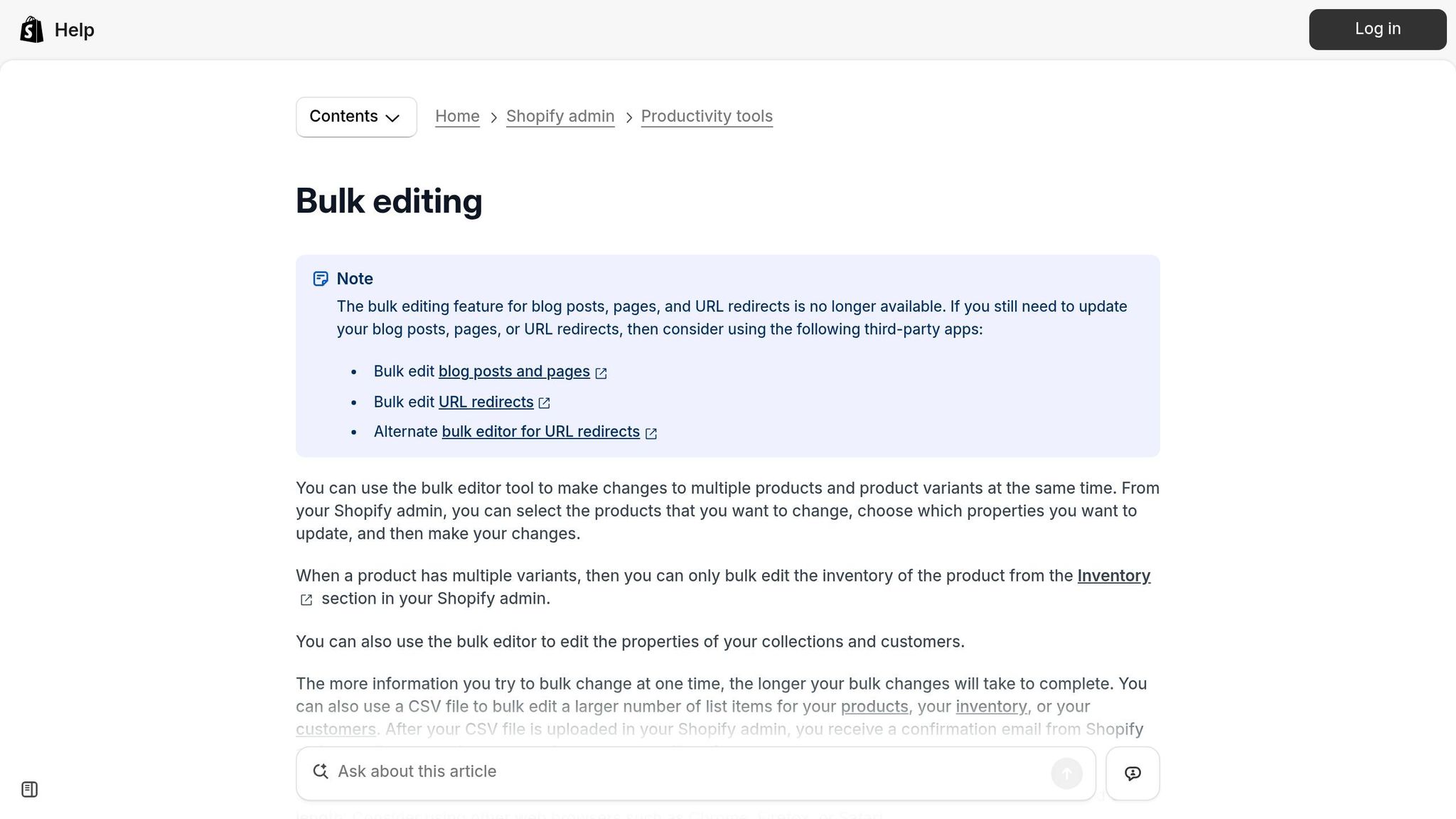Click the external link icon beside "URL redirects"

tap(545, 402)
